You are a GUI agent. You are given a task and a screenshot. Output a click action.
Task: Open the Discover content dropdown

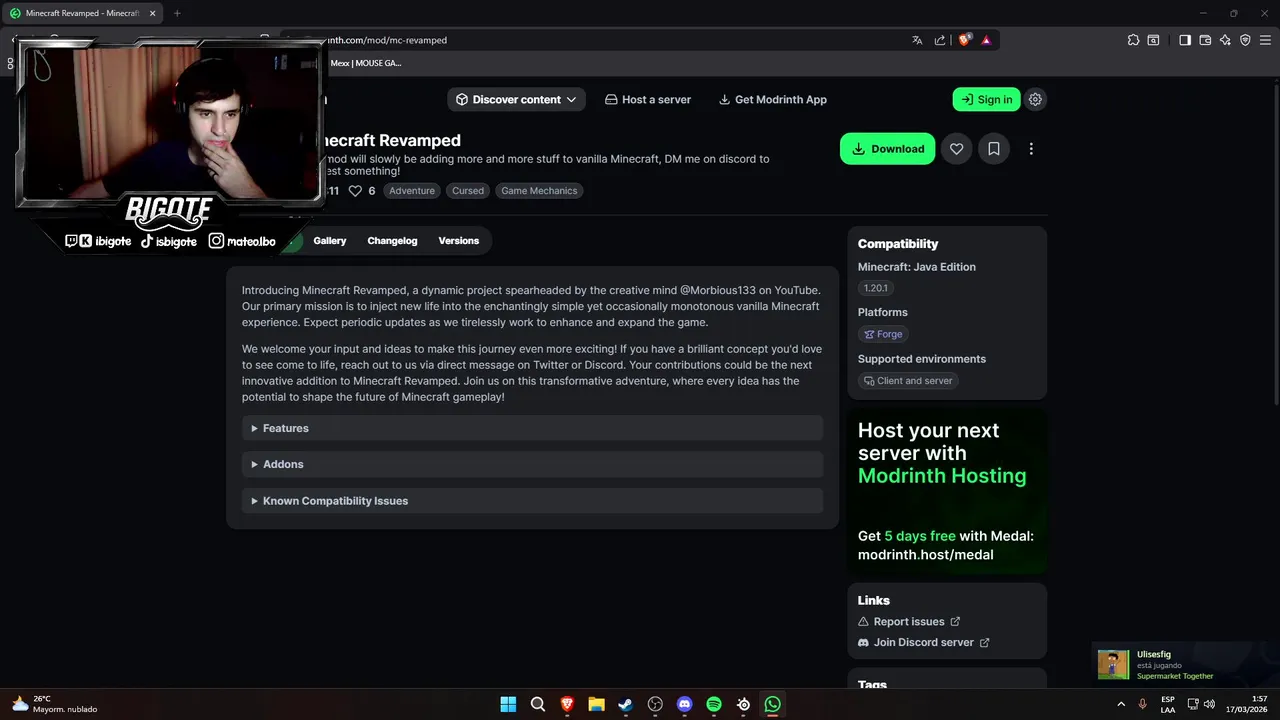pos(517,99)
